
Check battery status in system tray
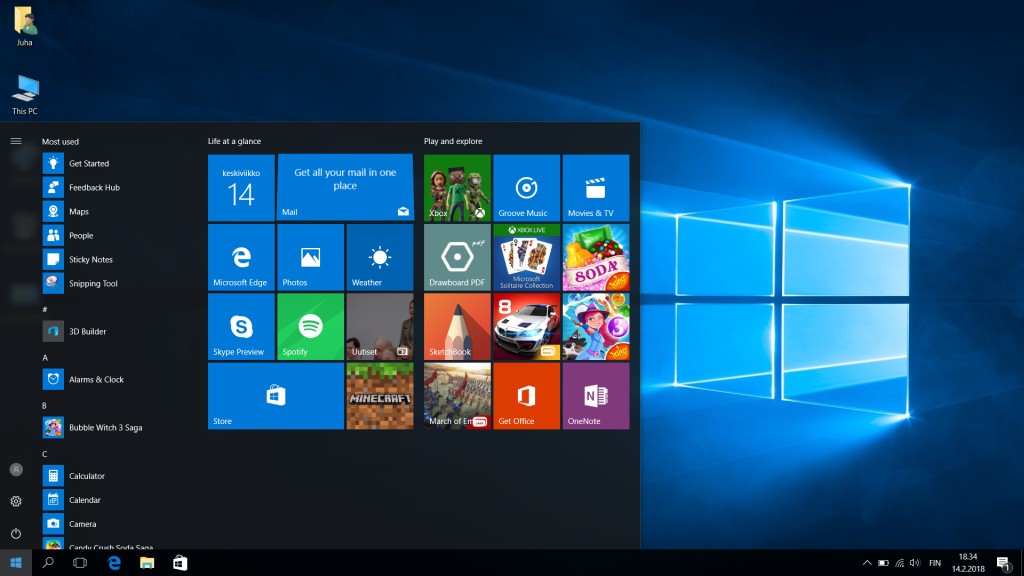[884, 563]
